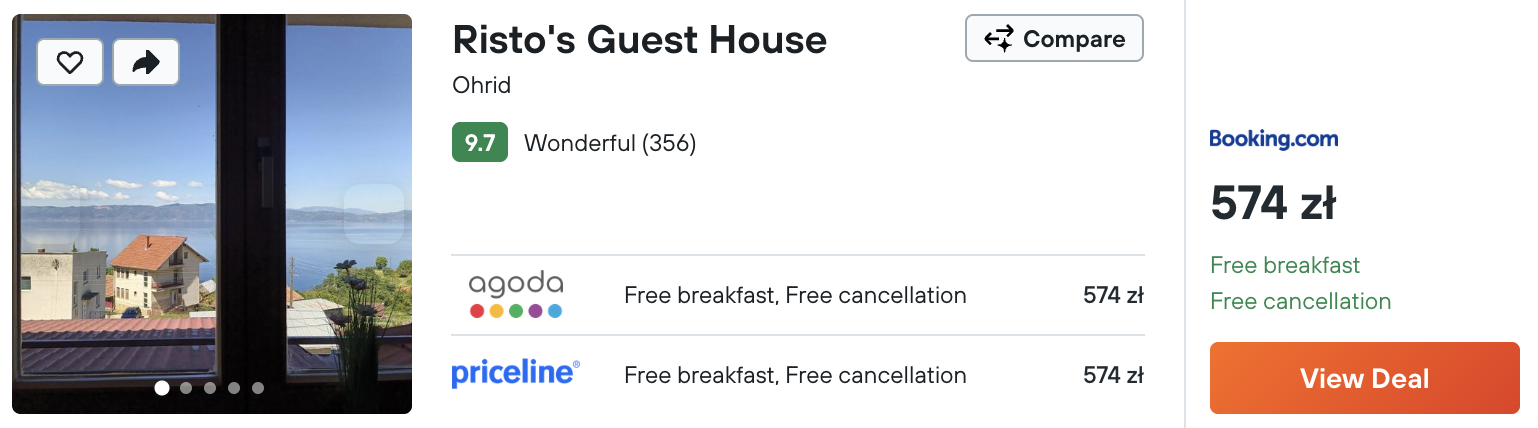
Task: Open the Risto's Guest House title
Action: [640, 40]
